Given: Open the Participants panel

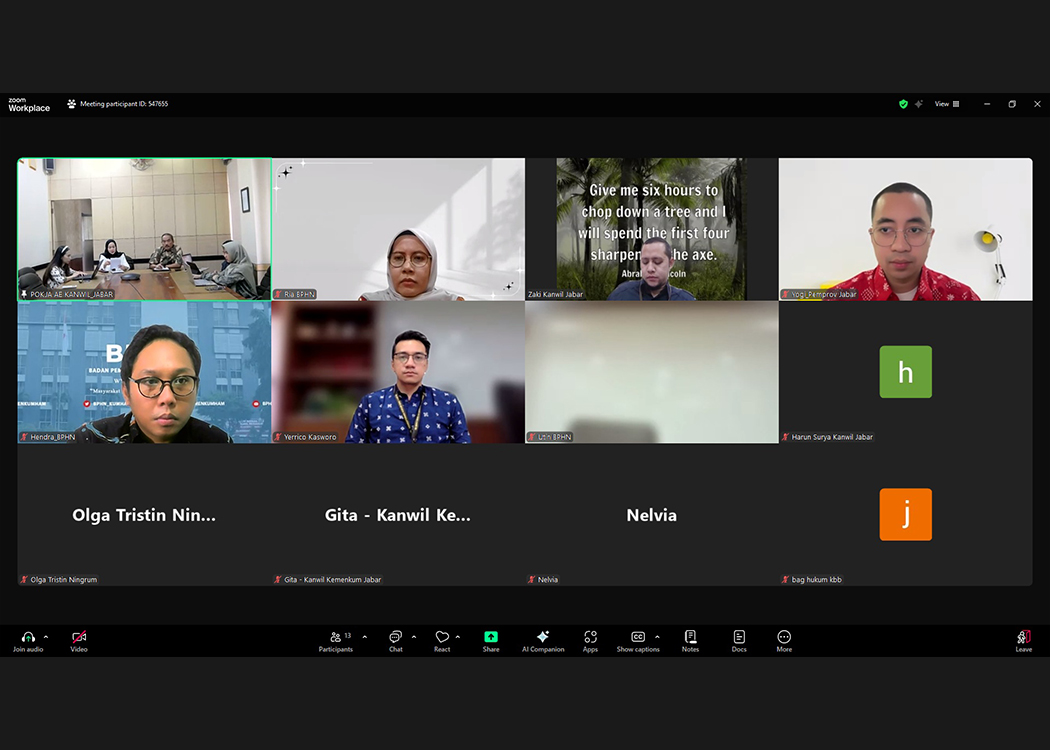Looking at the screenshot, I should pyautogui.click(x=336, y=638).
